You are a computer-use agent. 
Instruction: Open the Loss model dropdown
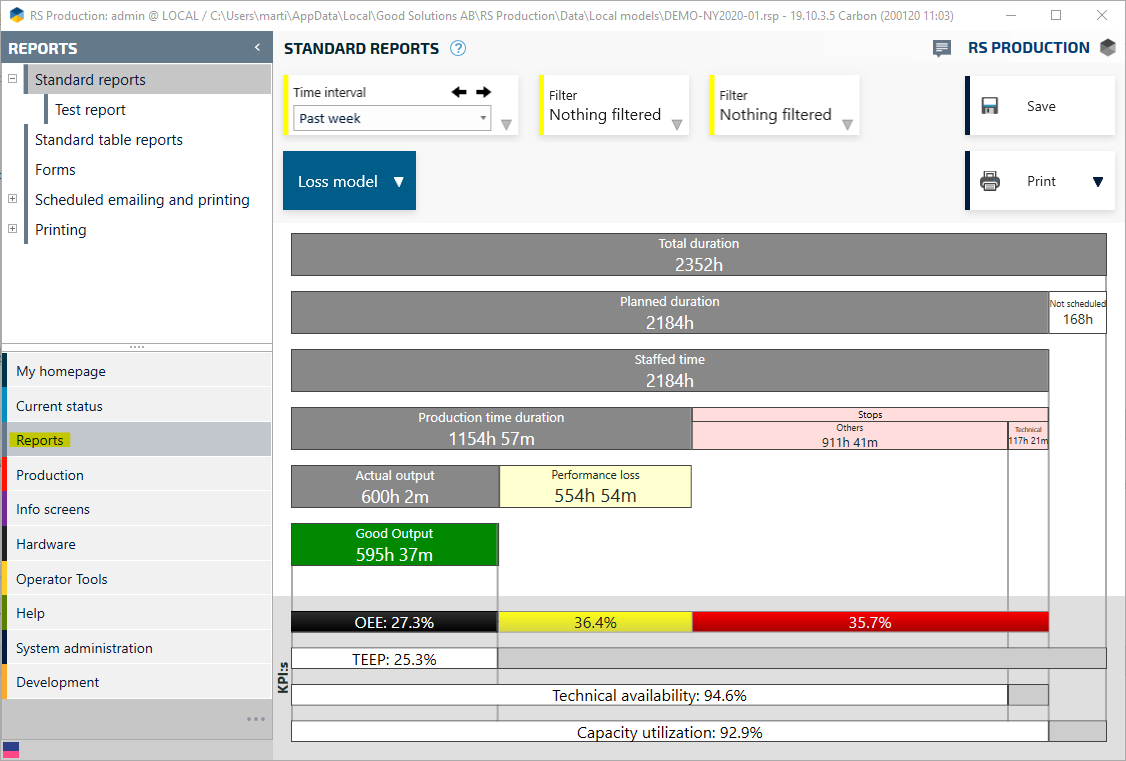349,181
